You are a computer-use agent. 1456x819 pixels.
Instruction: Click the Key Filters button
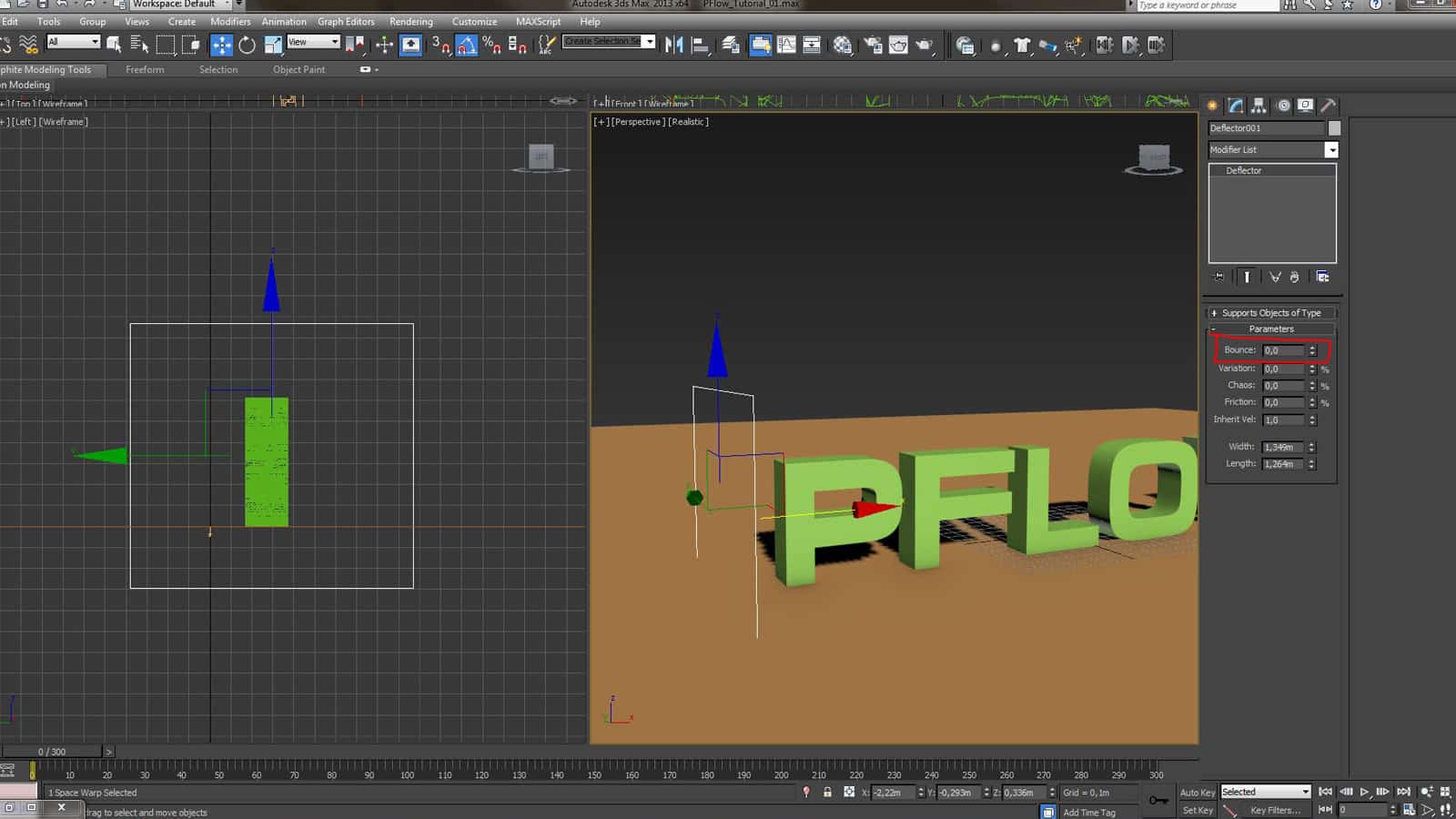[x=1275, y=810]
